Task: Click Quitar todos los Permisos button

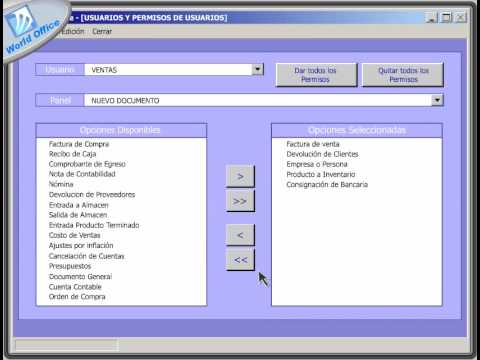Action: click(403, 75)
